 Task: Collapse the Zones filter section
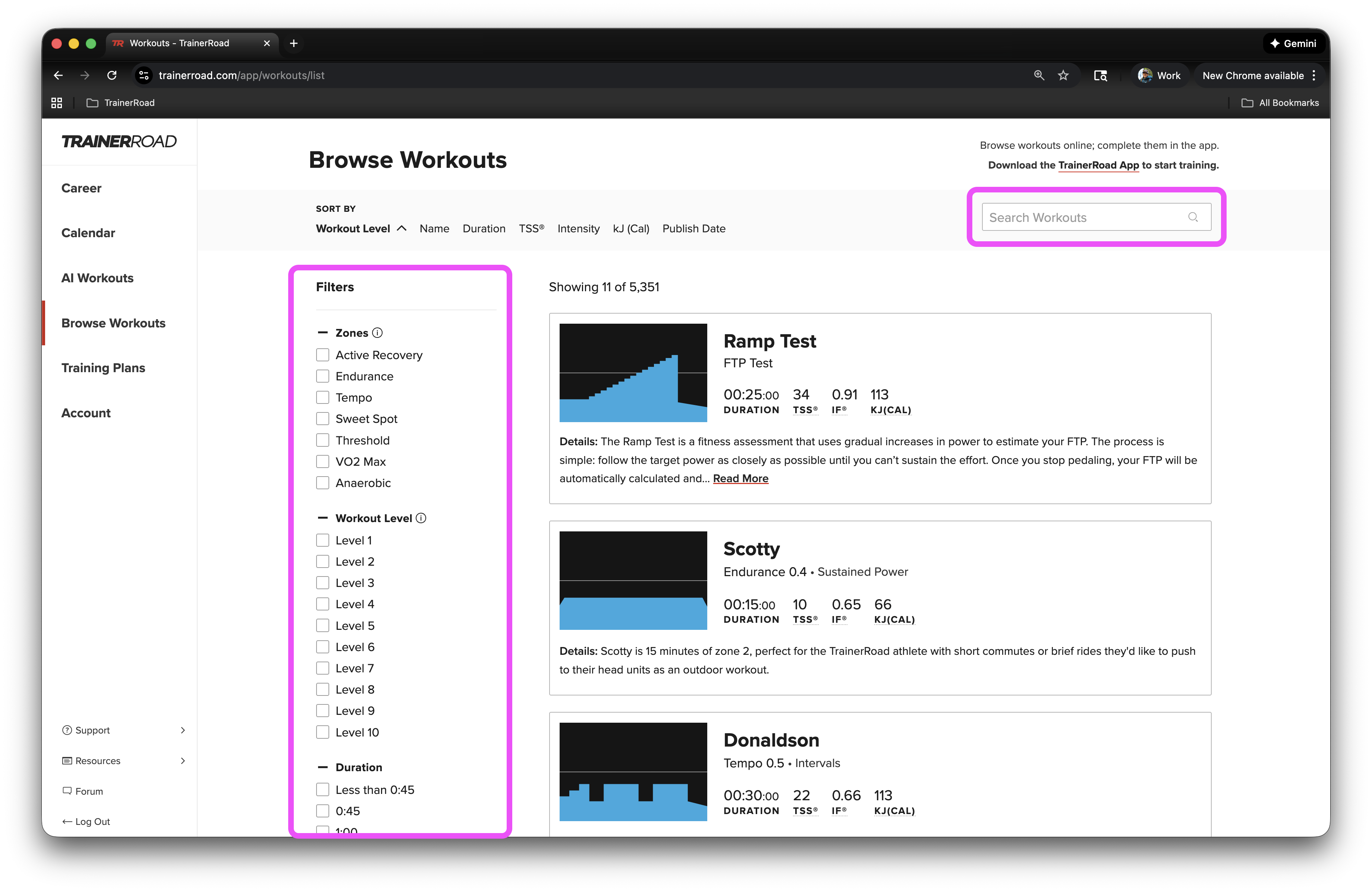tap(323, 333)
